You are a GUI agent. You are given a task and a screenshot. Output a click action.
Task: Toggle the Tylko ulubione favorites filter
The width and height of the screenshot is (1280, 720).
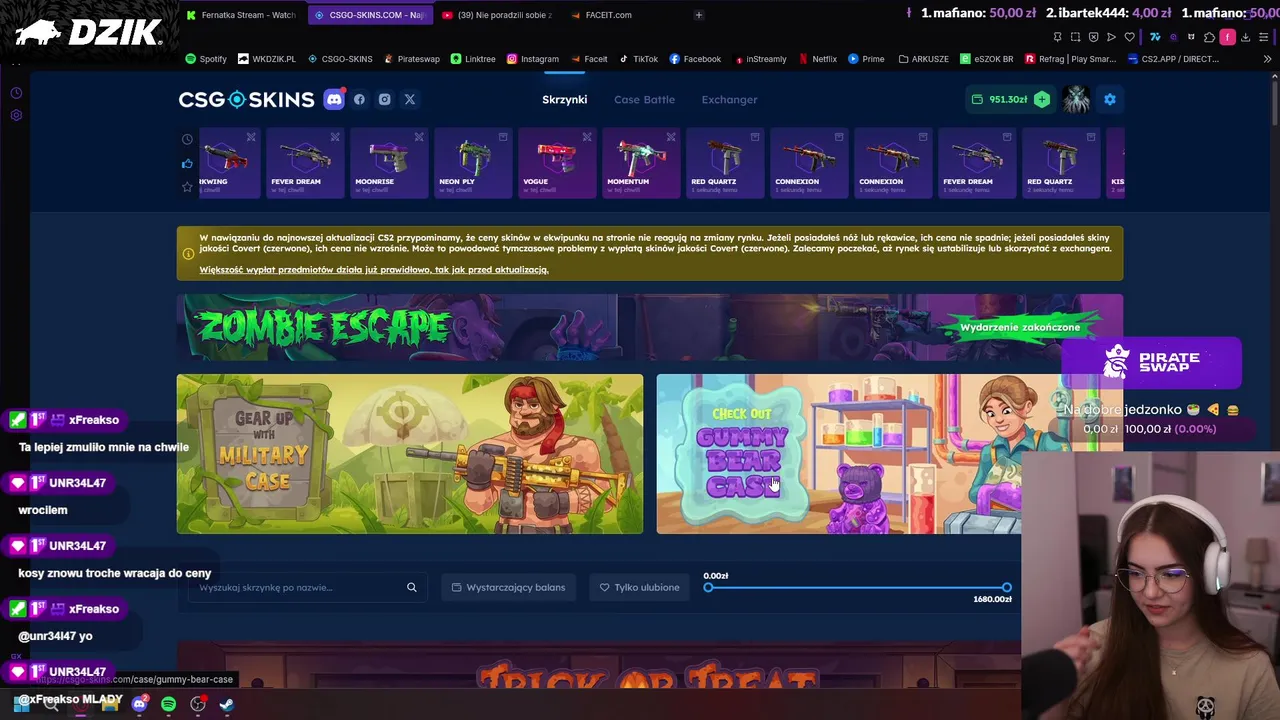coord(639,587)
